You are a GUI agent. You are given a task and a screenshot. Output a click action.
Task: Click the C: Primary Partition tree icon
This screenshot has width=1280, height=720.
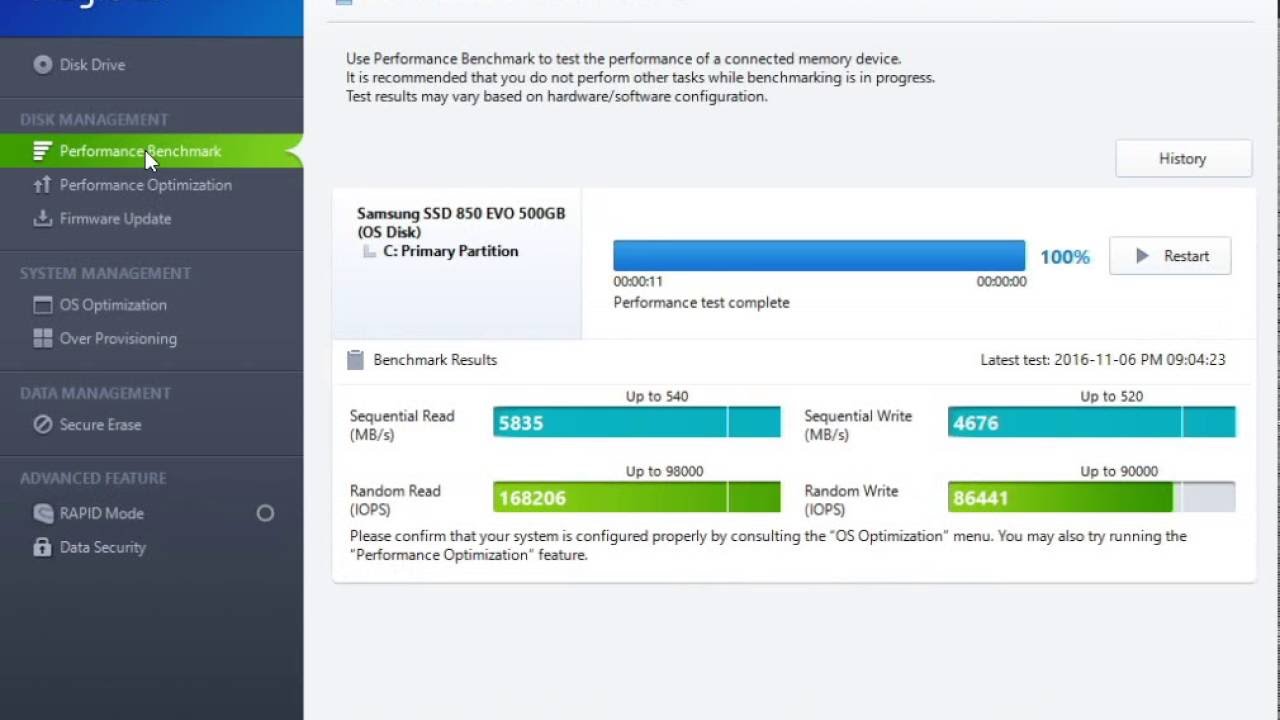point(369,251)
